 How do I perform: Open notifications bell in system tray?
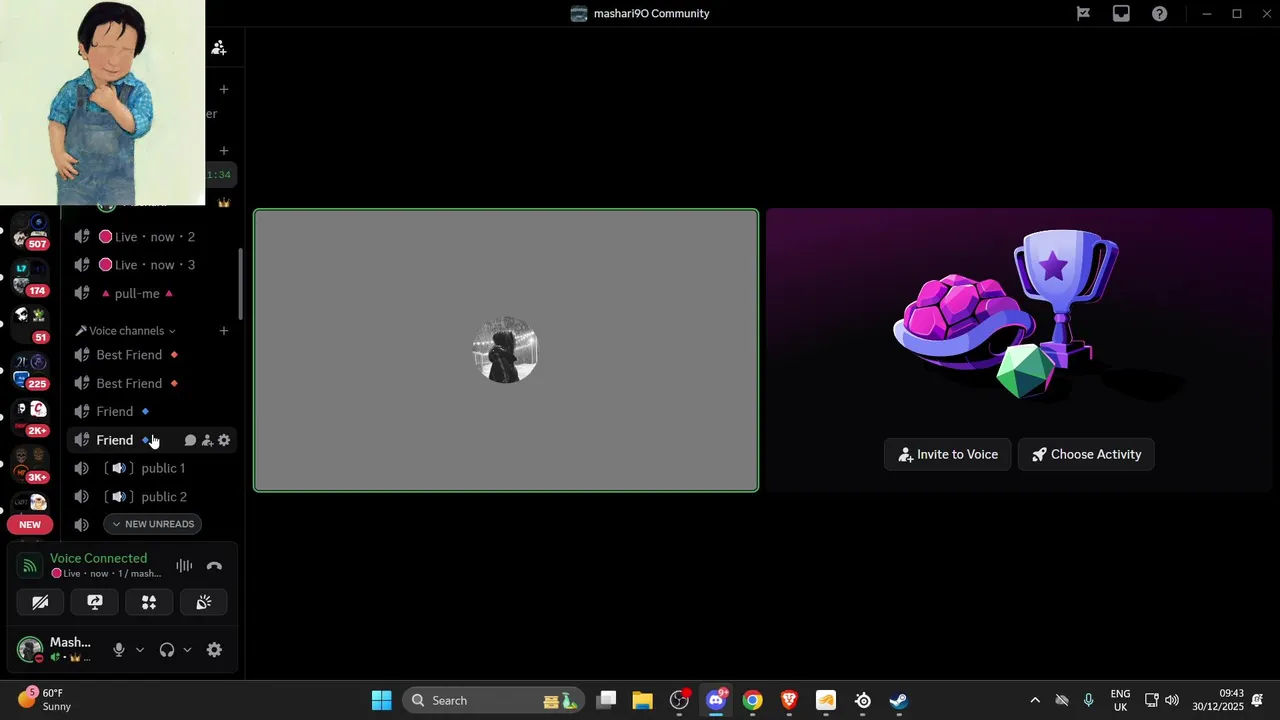[x=1258, y=700]
